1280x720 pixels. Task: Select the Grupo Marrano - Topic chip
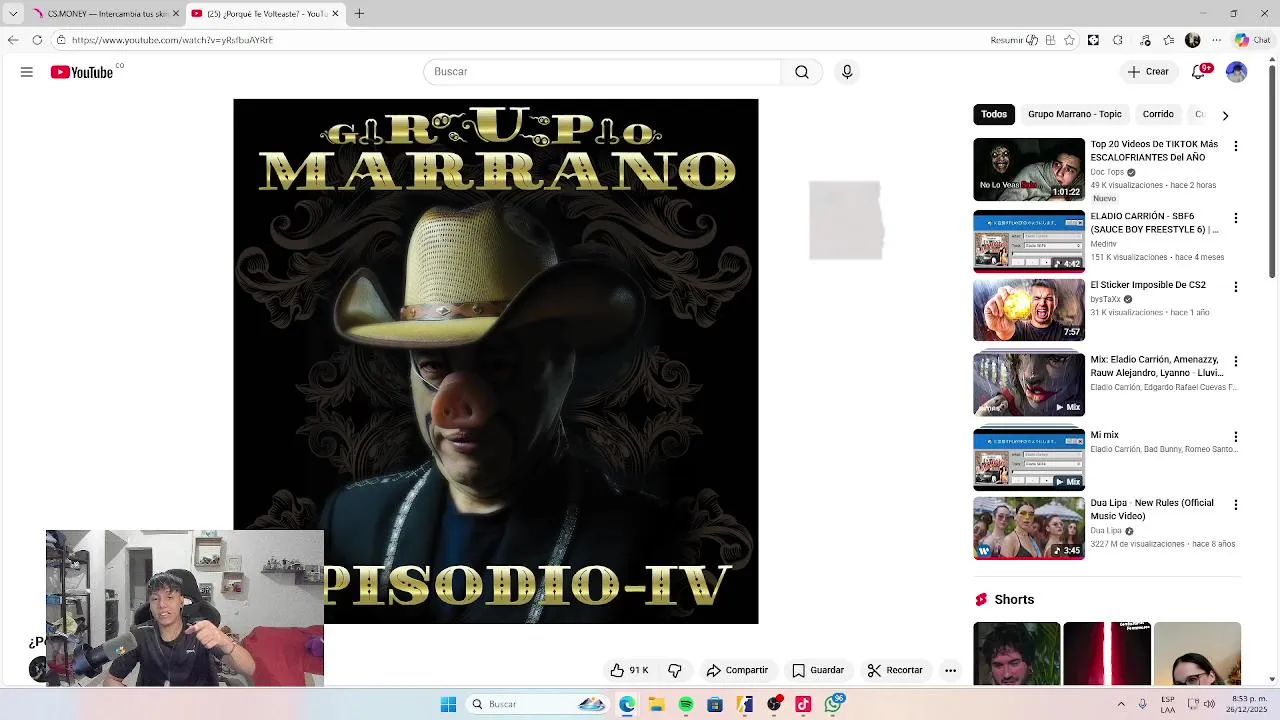click(x=1075, y=114)
